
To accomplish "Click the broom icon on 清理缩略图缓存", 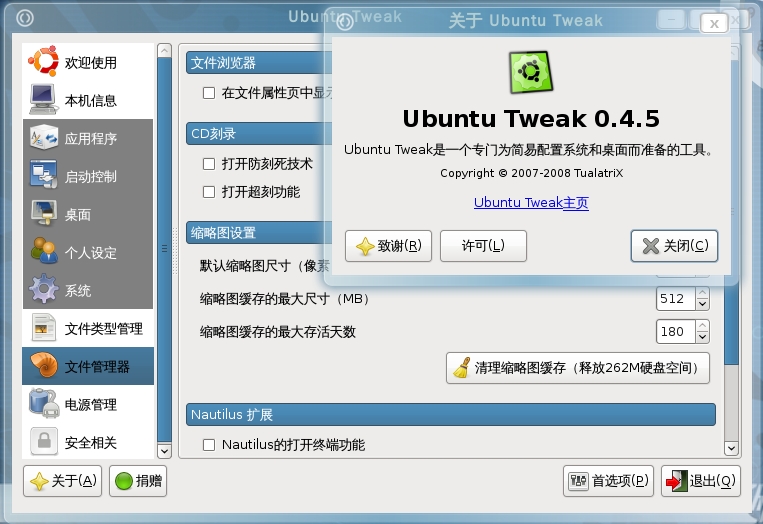I will click(462, 368).
